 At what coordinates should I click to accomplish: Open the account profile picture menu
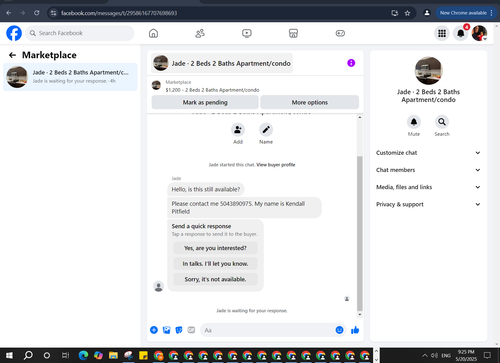[x=479, y=33]
